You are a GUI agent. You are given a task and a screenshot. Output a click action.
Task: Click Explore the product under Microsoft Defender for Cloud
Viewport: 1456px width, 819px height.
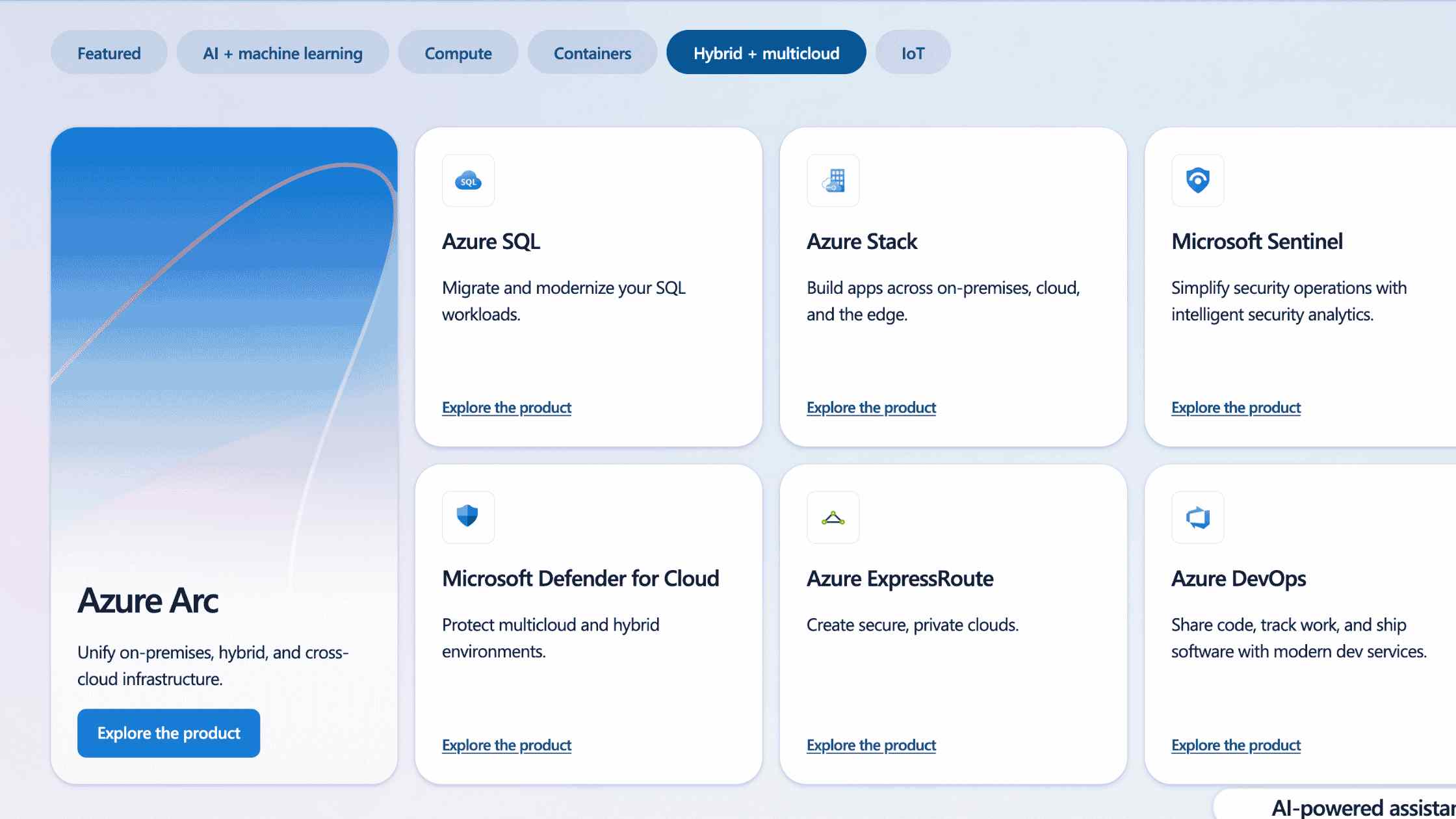pos(506,745)
